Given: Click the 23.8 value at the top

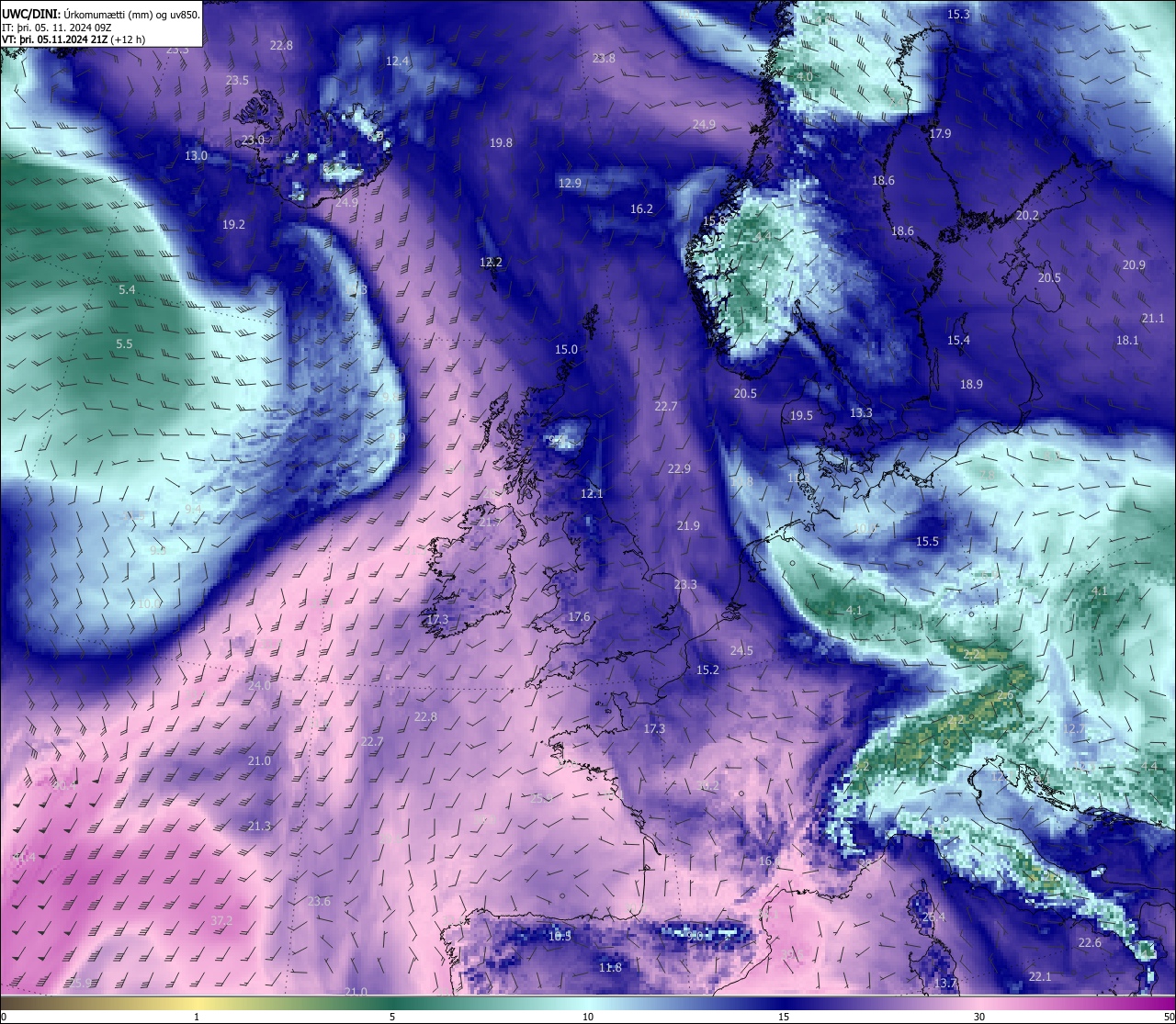Looking at the screenshot, I should pyautogui.click(x=604, y=59).
